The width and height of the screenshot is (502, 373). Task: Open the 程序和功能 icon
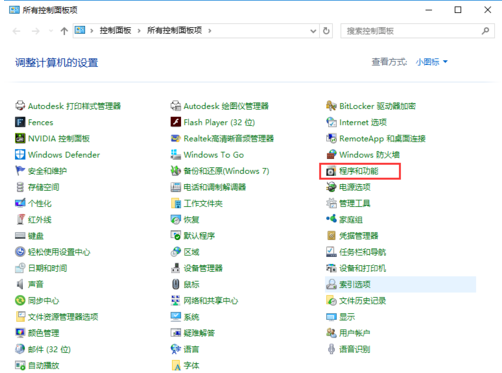[x=331, y=171]
